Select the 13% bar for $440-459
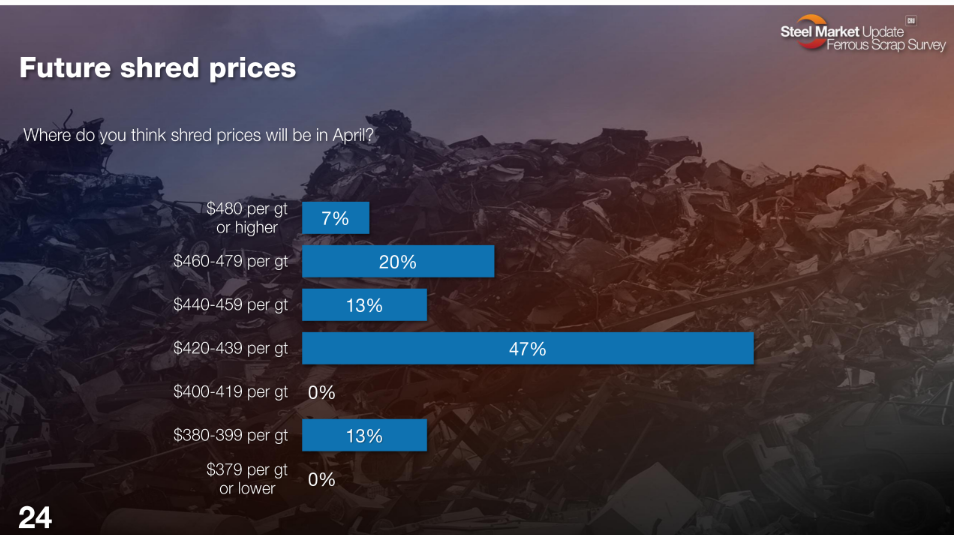Image resolution: width=954 pixels, height=535 pixels. 364,305
